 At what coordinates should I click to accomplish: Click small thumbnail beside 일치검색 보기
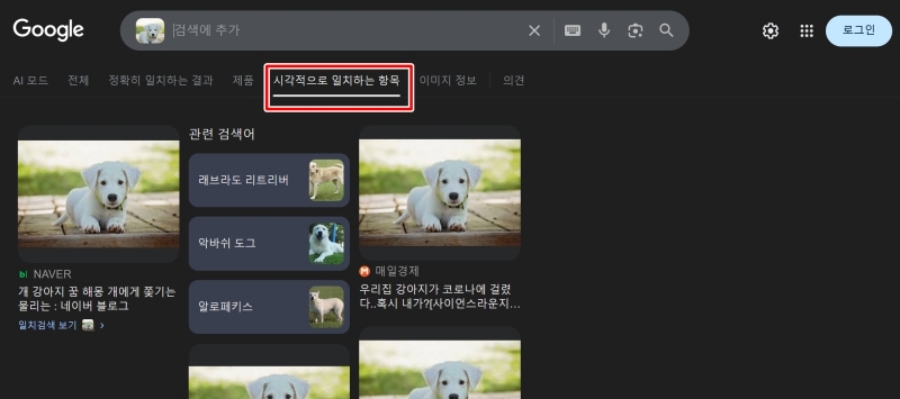point(88,326)
